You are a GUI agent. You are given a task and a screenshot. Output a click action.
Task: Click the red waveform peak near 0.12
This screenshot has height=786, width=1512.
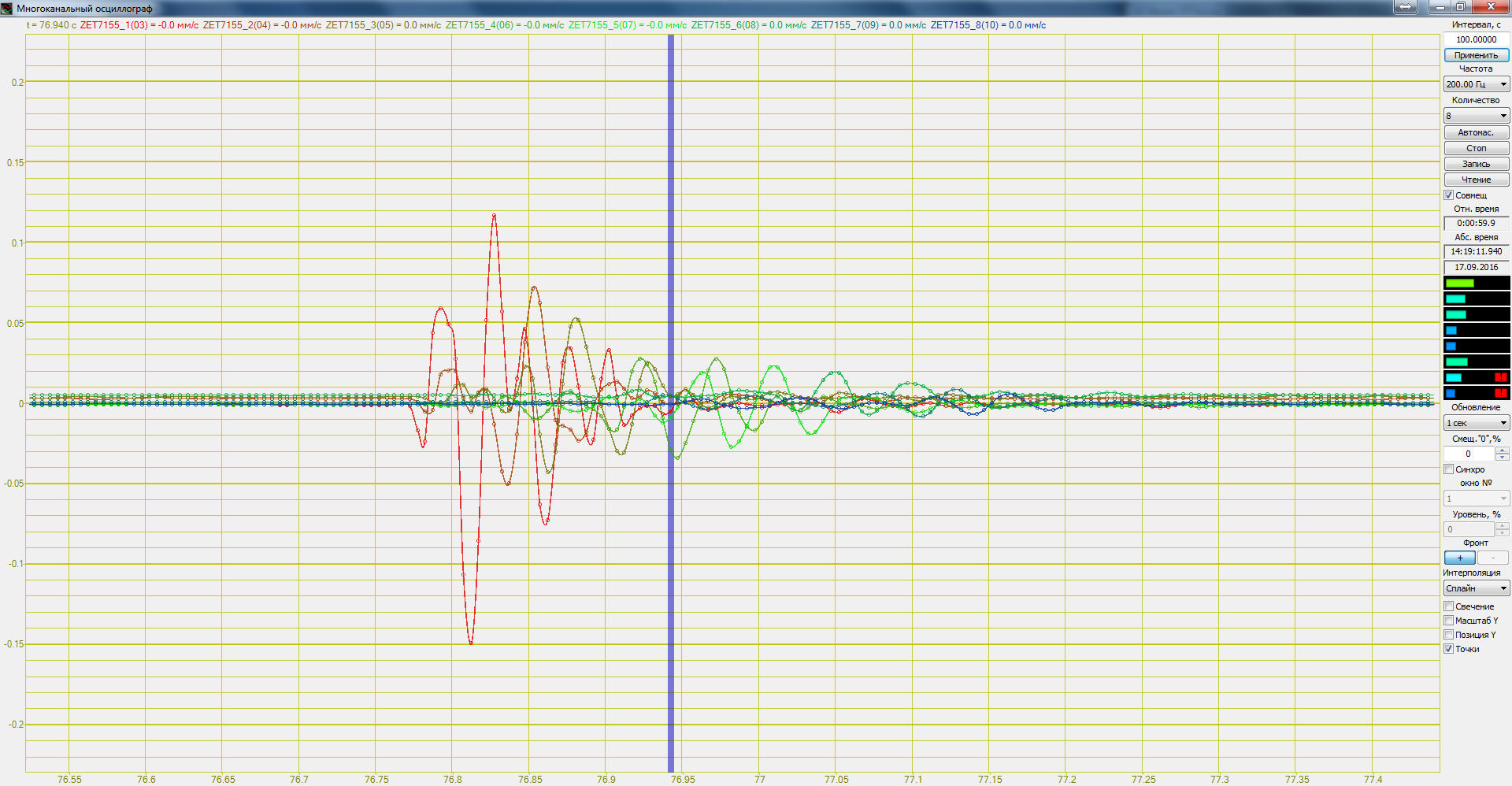pos(494,215)
